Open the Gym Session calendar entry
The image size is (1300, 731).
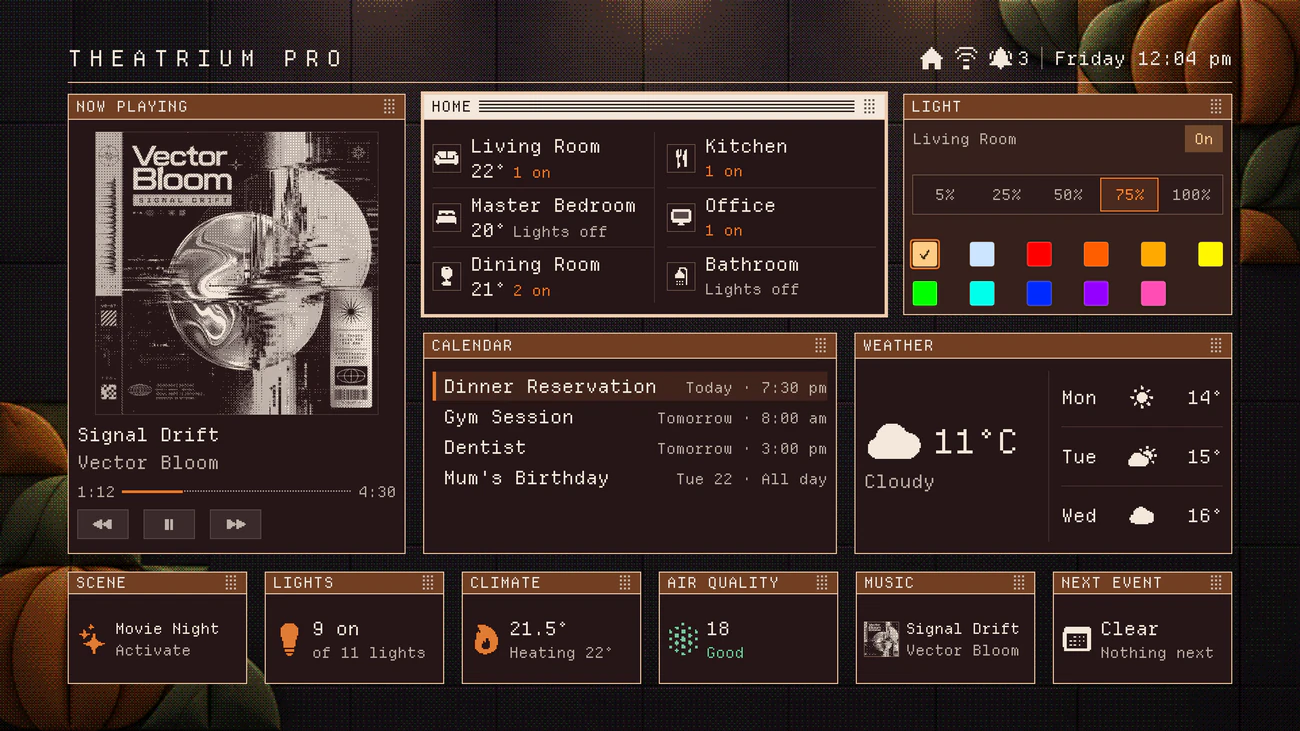tap(630, 418)
